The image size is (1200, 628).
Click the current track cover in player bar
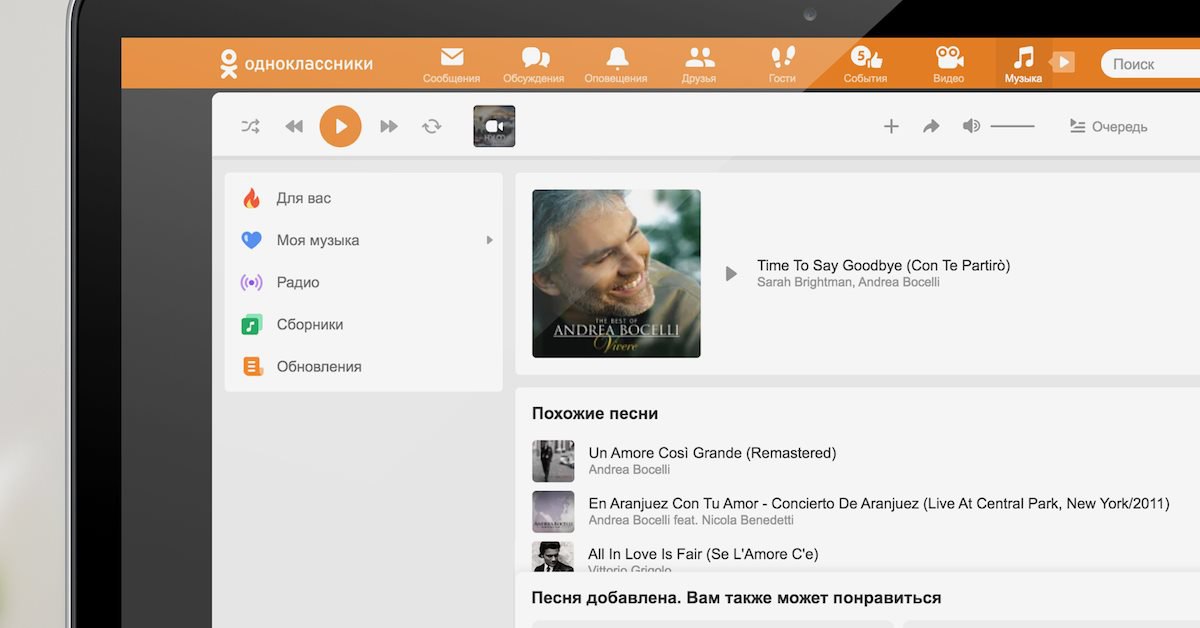coord(494,126)
